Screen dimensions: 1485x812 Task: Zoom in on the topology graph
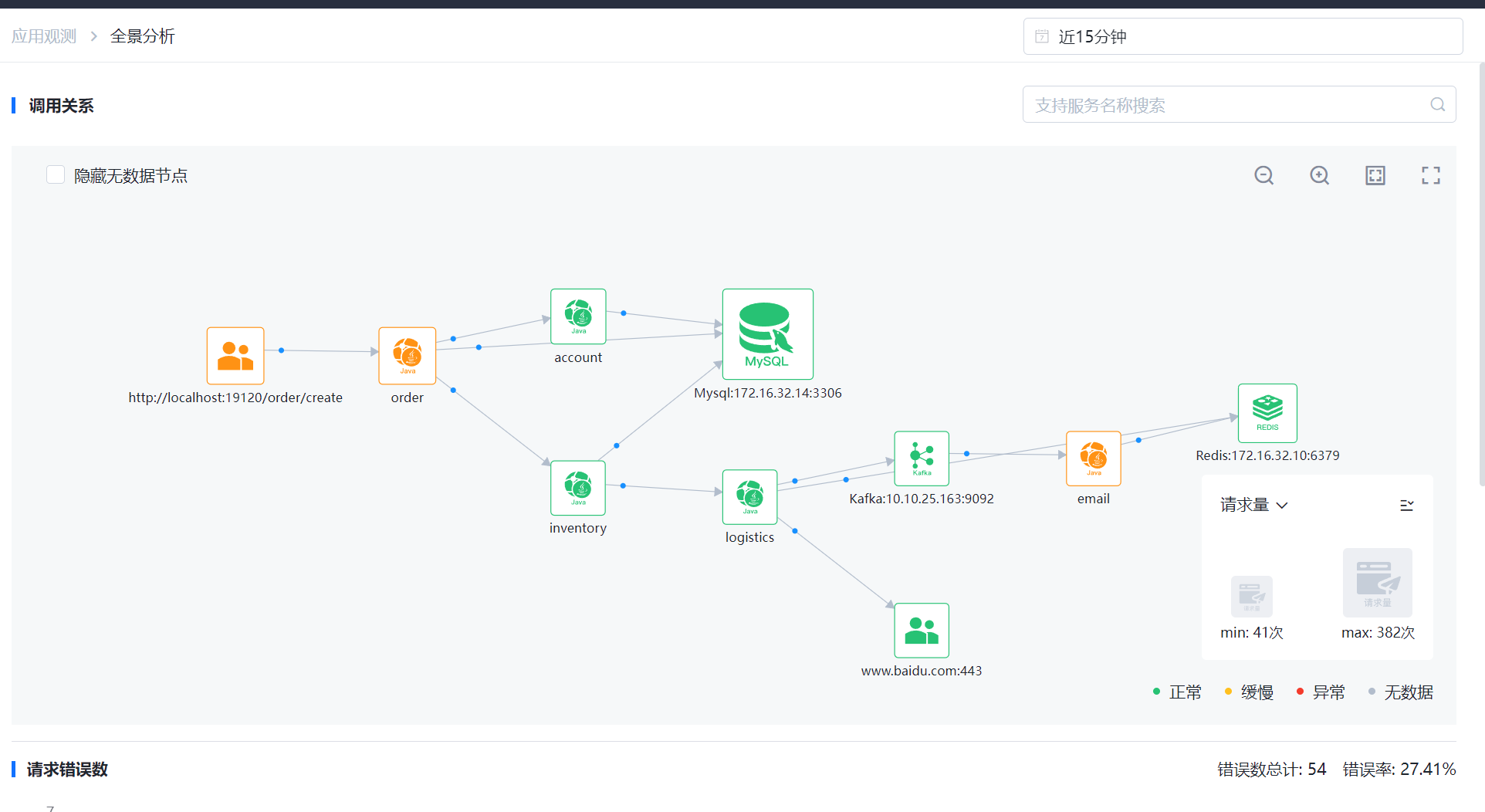point(1319,176)
